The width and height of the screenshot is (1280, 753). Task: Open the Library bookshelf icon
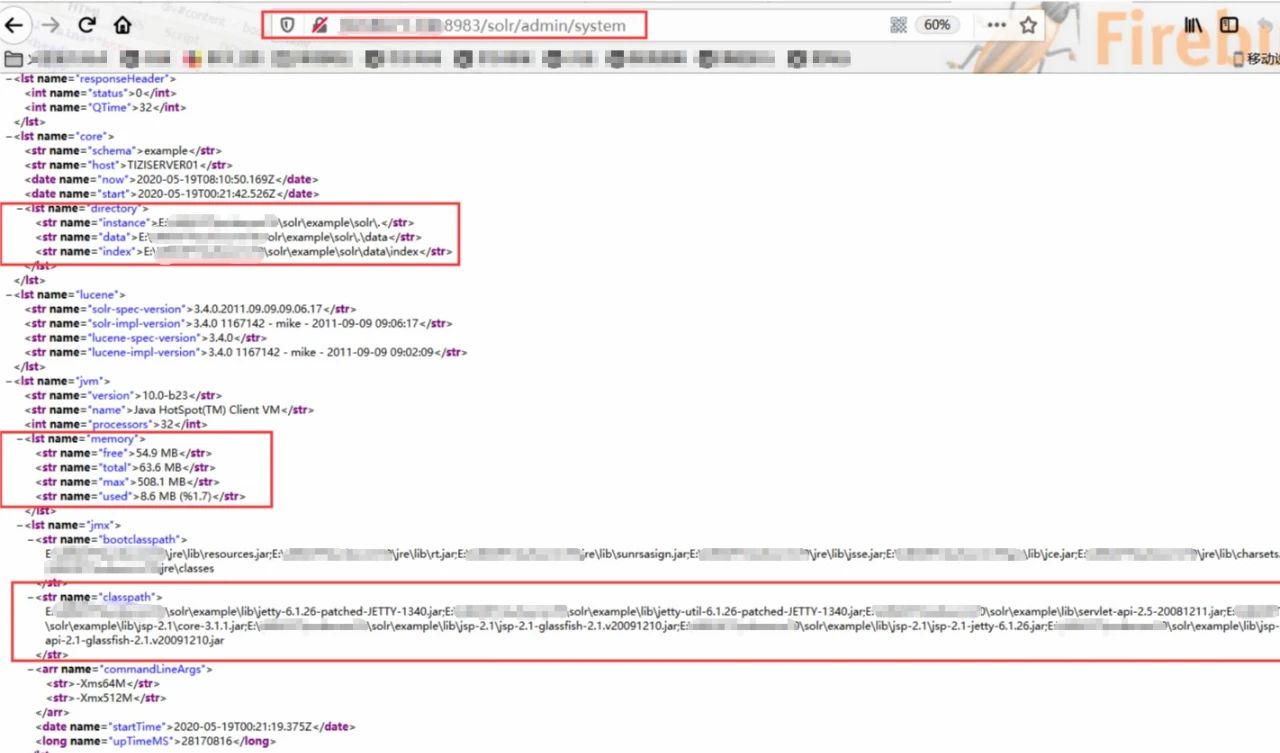(1194, 25)
